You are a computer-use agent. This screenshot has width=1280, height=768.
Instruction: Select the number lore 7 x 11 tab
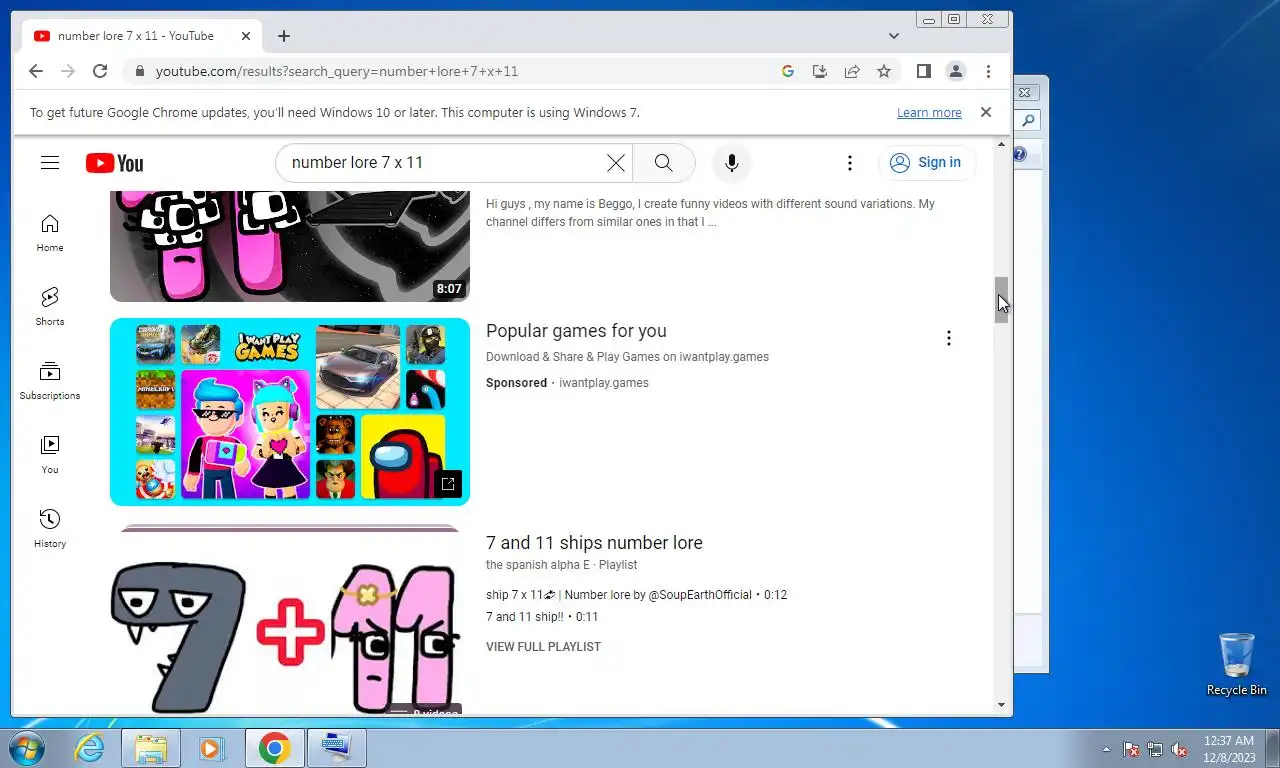[140, 36]
